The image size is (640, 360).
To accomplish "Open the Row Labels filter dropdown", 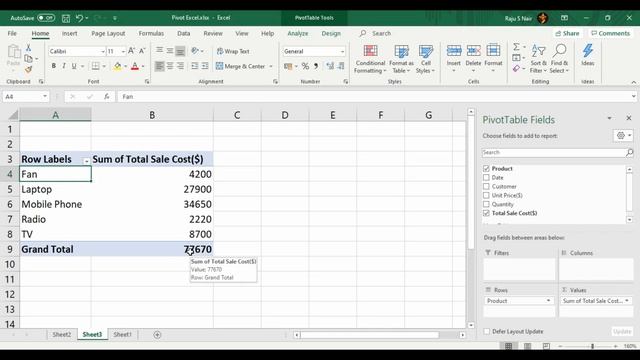I will pyautogui.click(x=86, y=161).
